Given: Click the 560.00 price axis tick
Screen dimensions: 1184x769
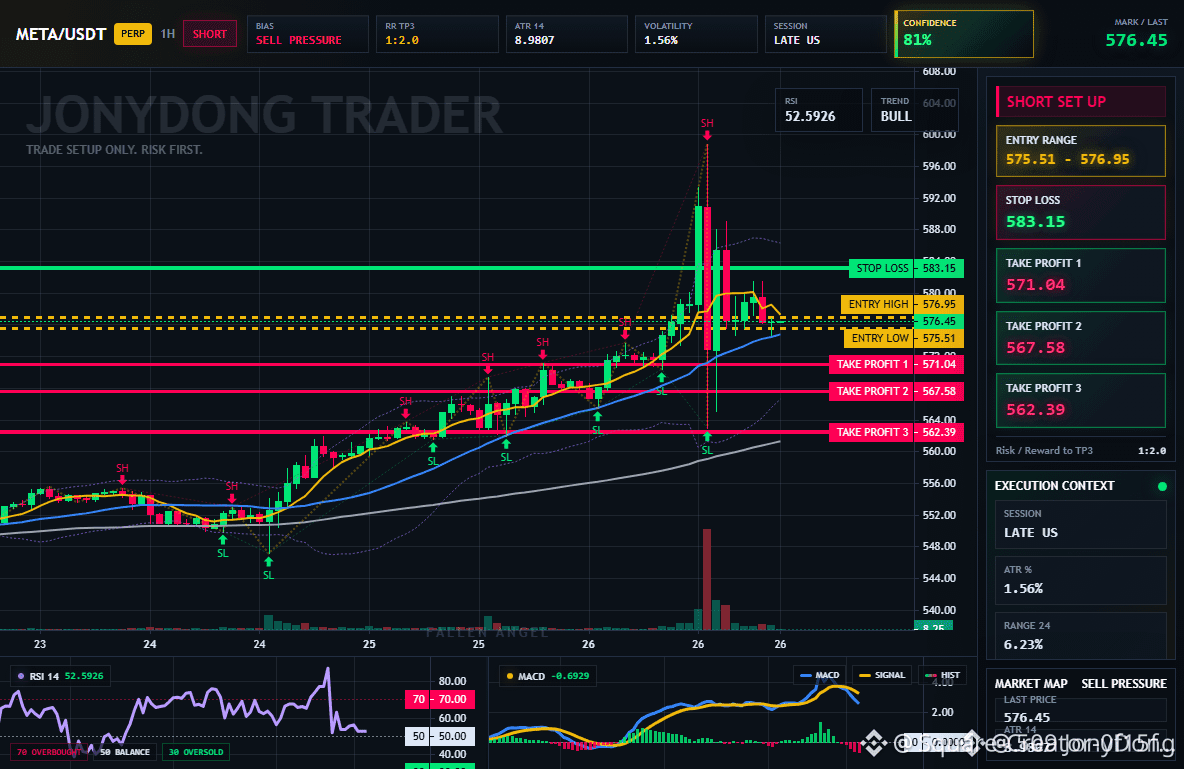Looking at the screenshot, I should (939, 452).
